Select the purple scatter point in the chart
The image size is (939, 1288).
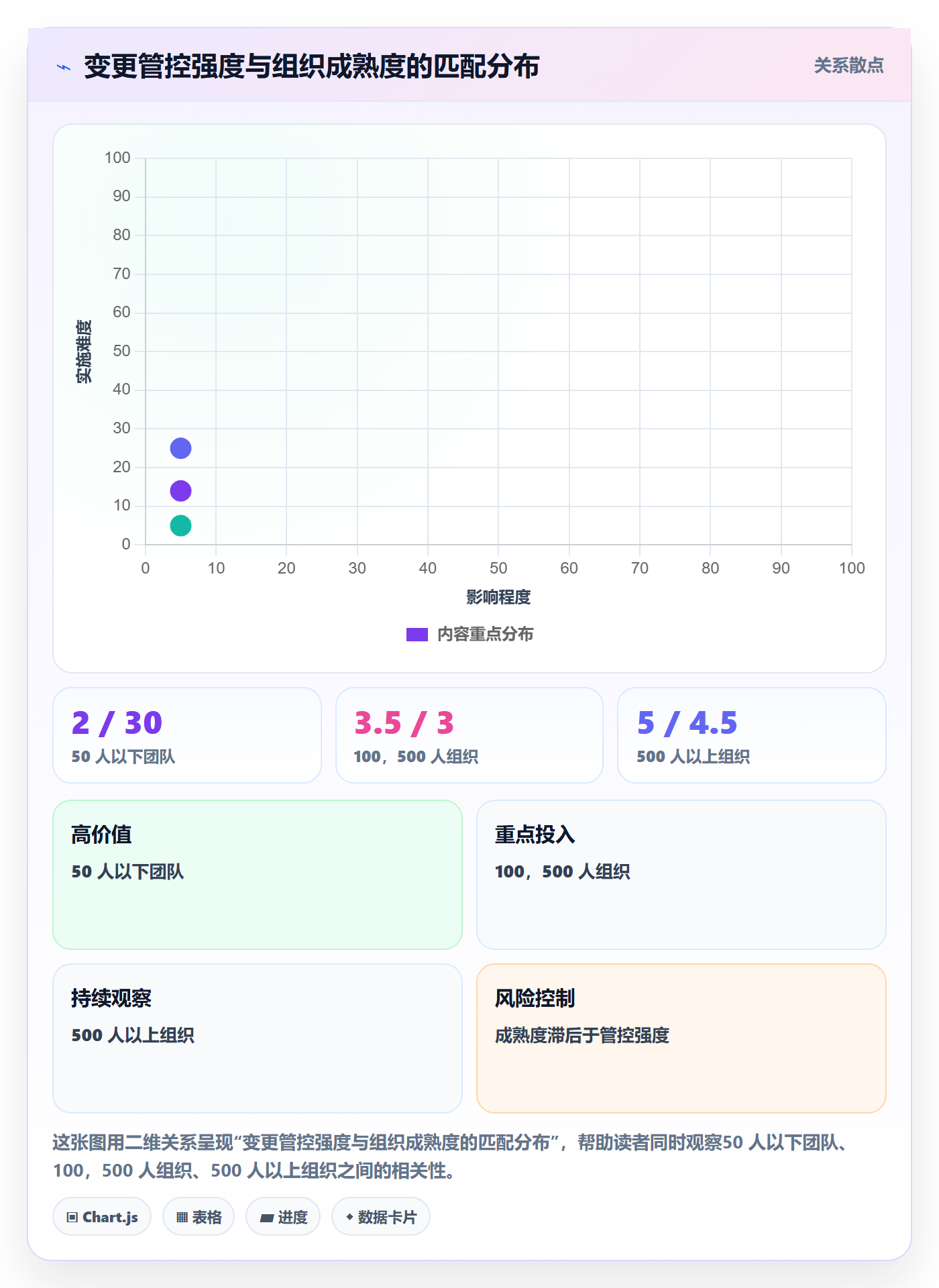point(180,491)
